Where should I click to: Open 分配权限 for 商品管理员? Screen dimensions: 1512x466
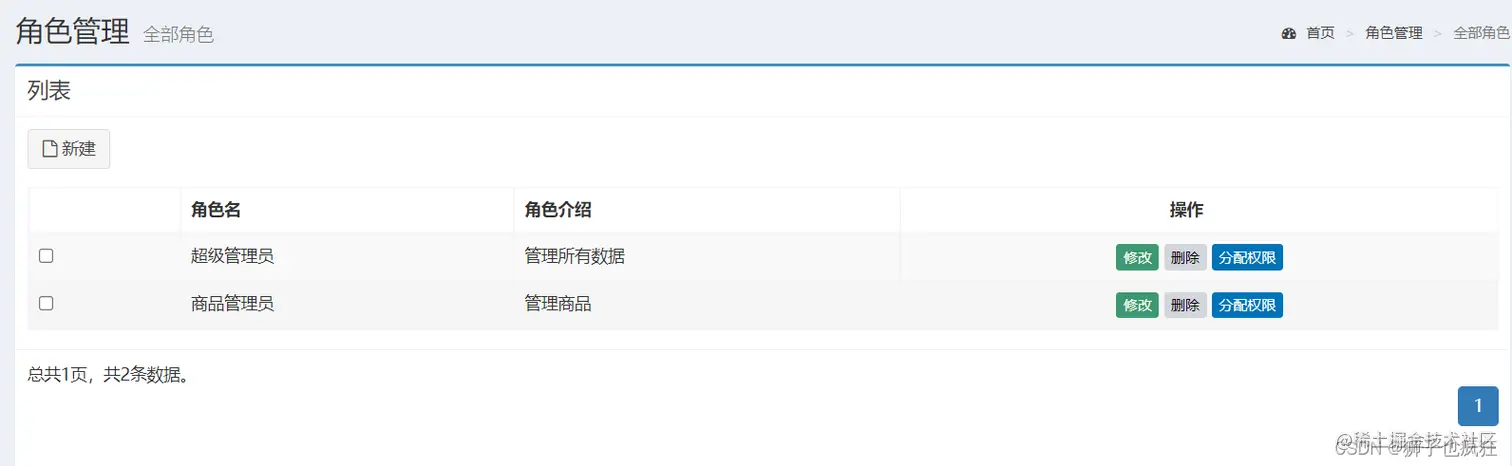[1247, 305]
